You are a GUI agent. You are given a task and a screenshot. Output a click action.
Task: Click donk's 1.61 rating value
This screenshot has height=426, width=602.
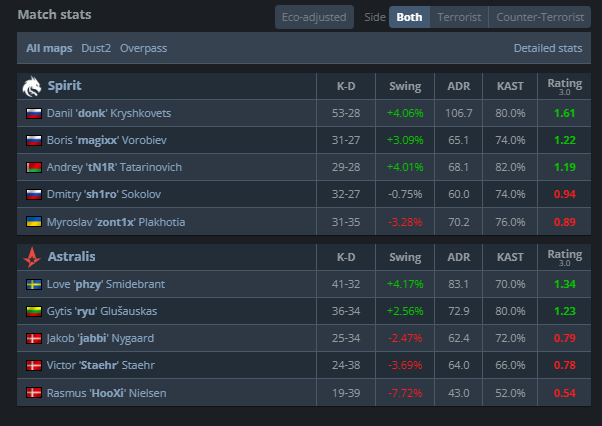(564, 113)
